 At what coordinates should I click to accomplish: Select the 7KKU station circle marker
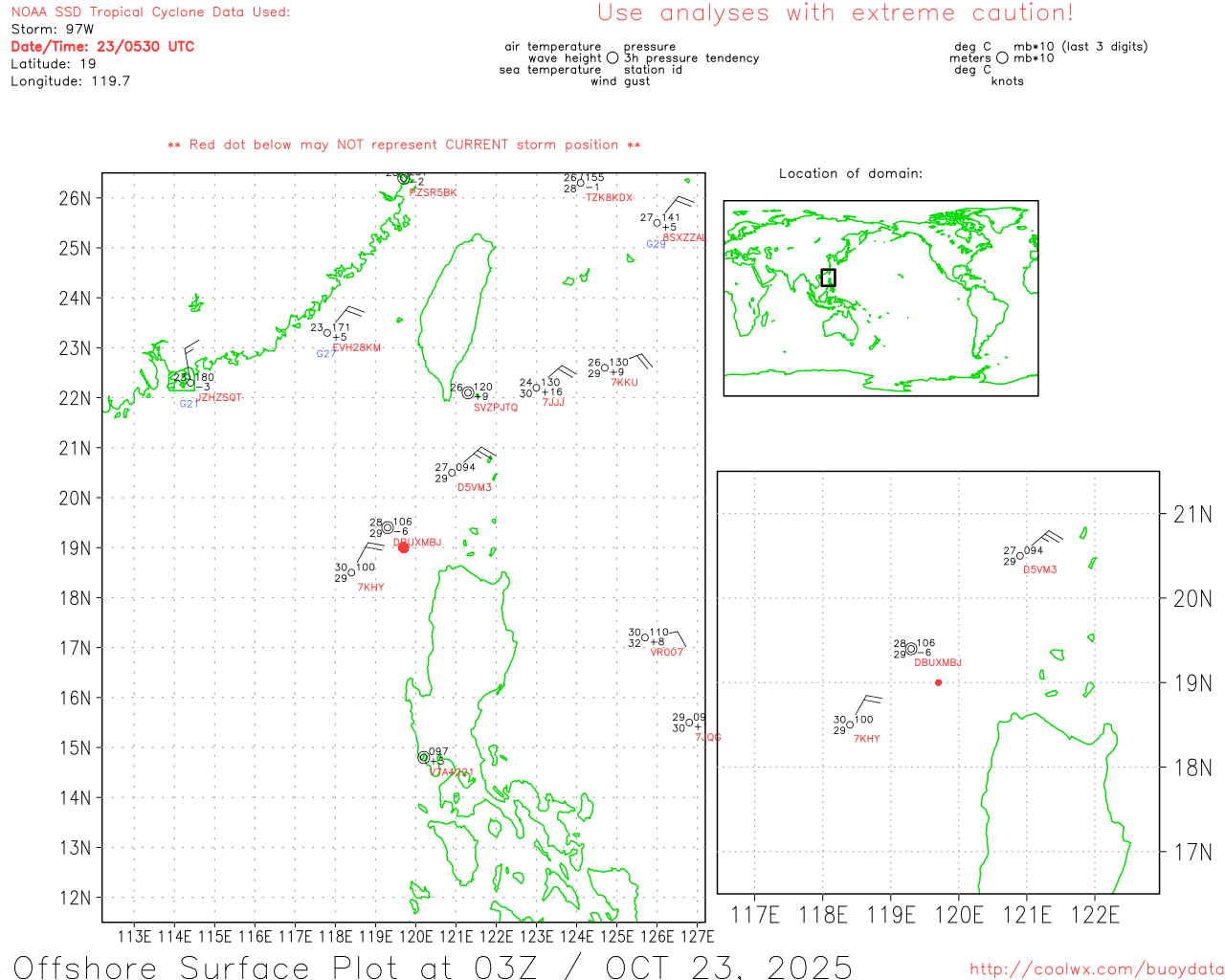(605, 368)
